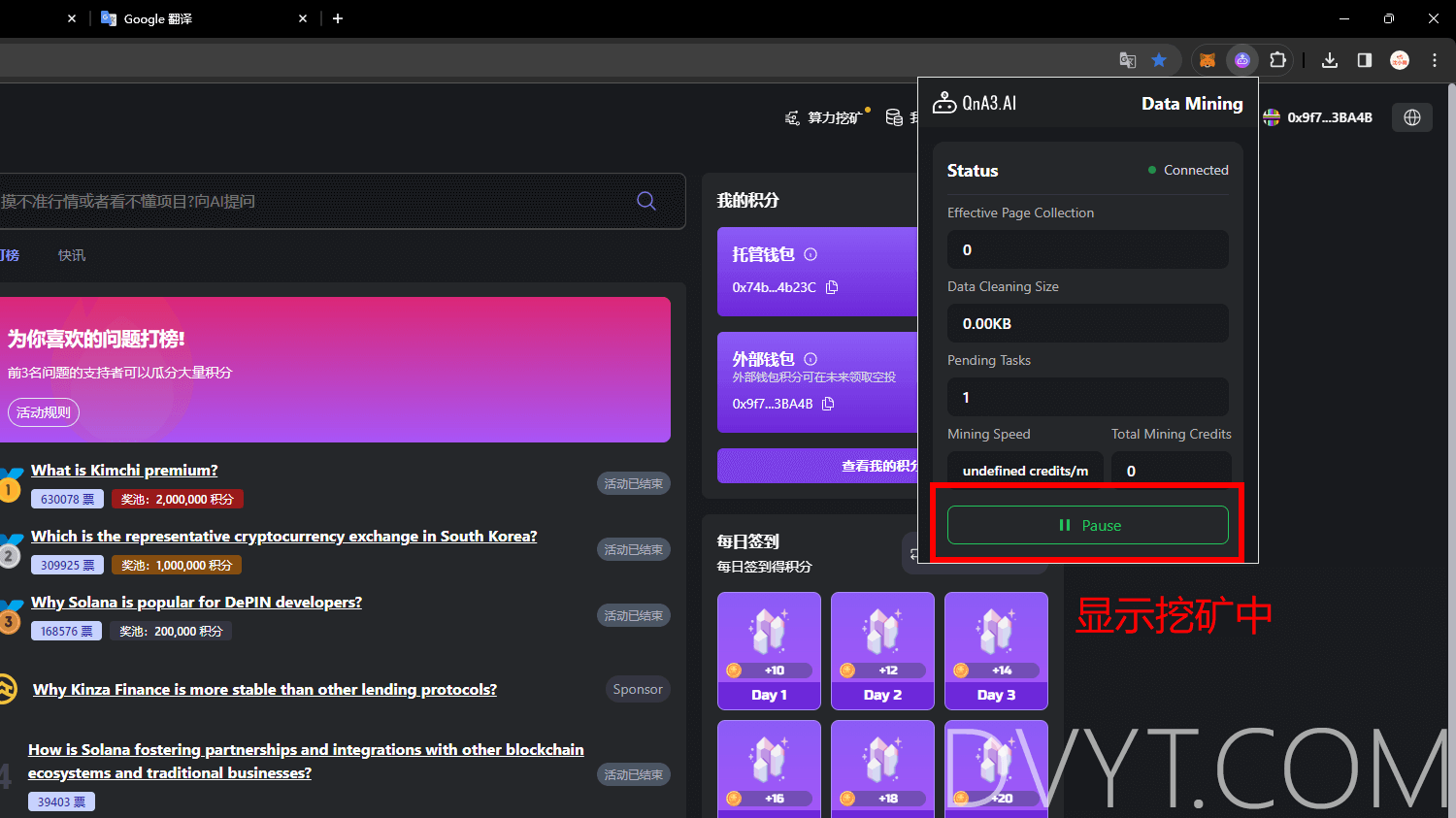Open wallet address 0x9f7...3BA4B in header

click(1318, 117)
